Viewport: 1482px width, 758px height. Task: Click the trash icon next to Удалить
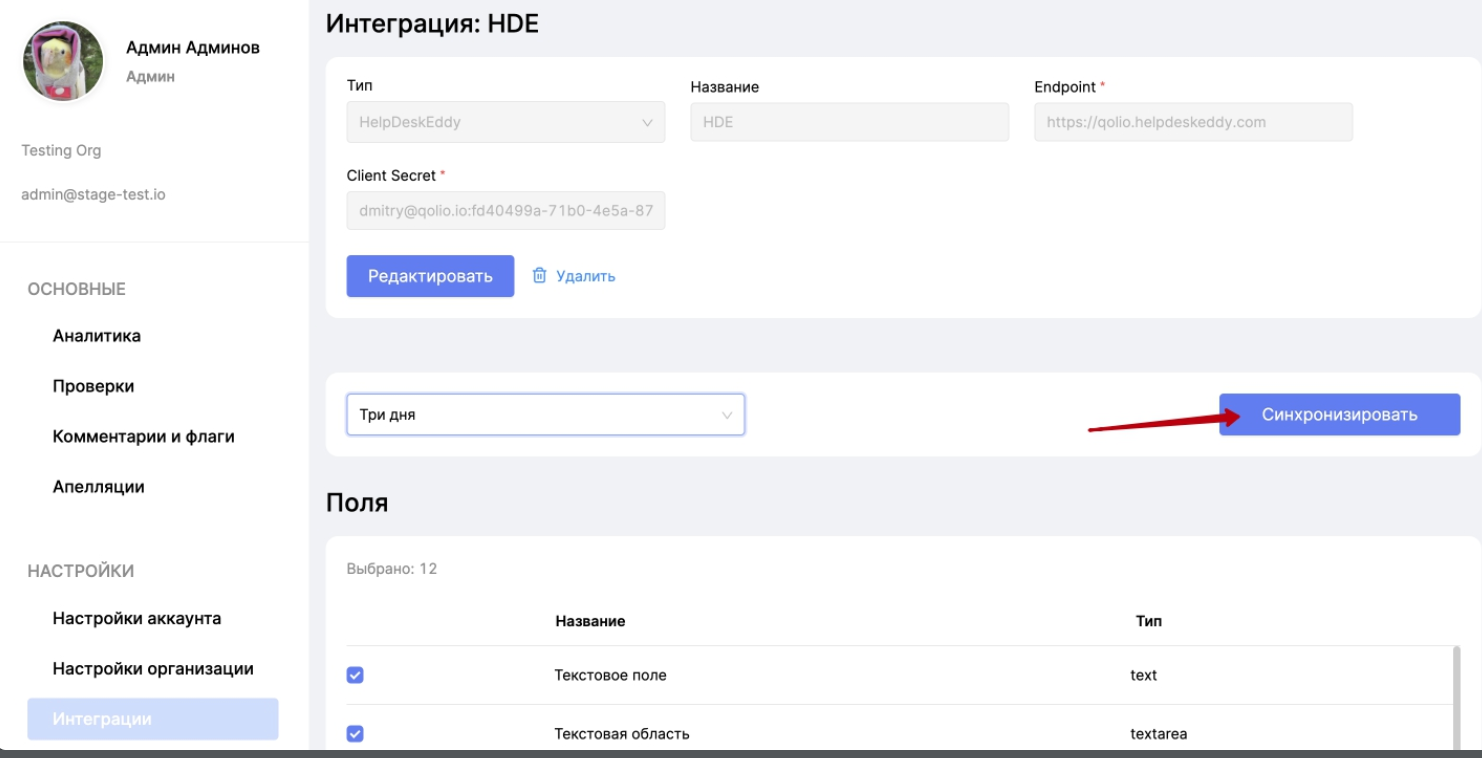(x=539, y=276)
